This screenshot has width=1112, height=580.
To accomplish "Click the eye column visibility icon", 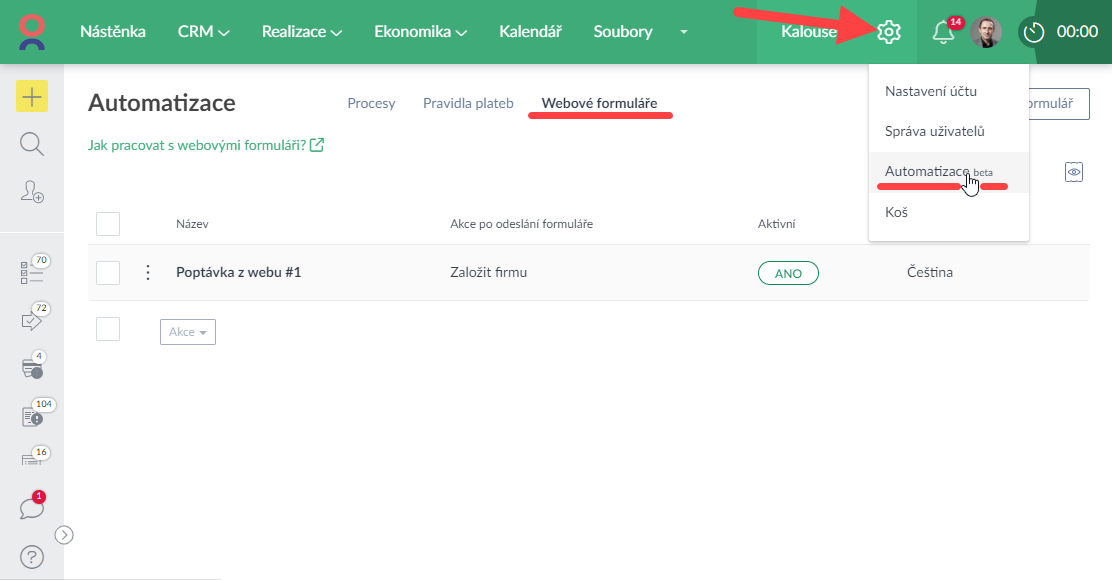I will click(1075, 172).
